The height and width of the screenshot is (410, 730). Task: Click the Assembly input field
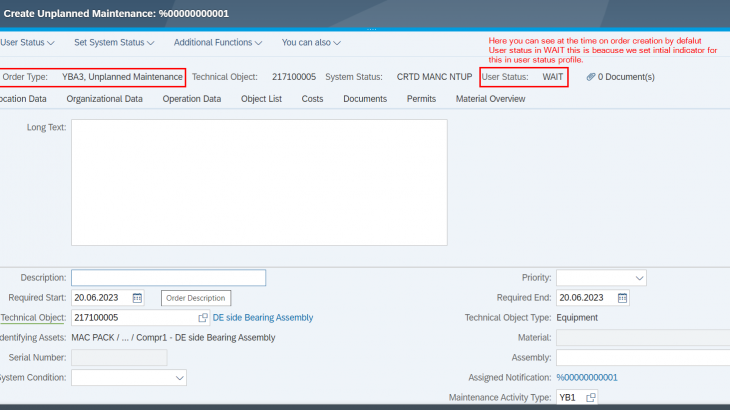tap(642, 358)
